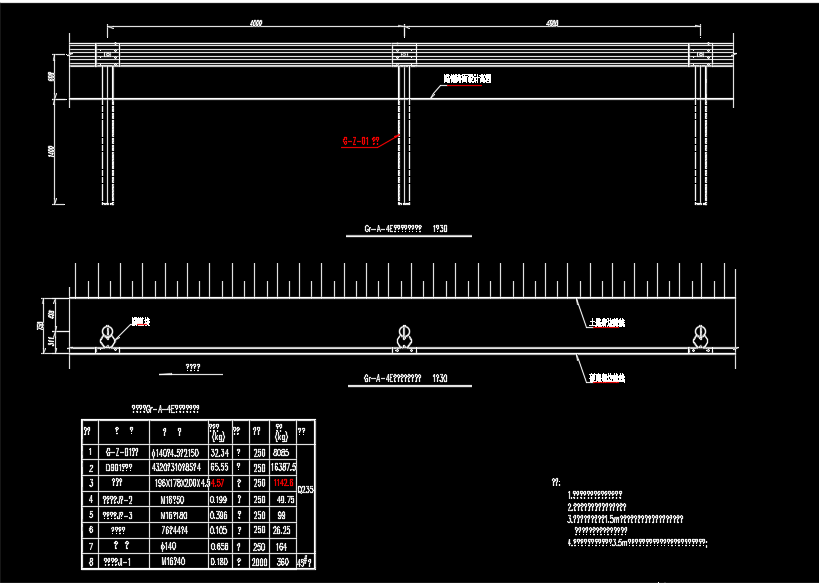Viewport: 819px width, 583px height.
Task: Select the 360 total weight cell
Action: 283,562
